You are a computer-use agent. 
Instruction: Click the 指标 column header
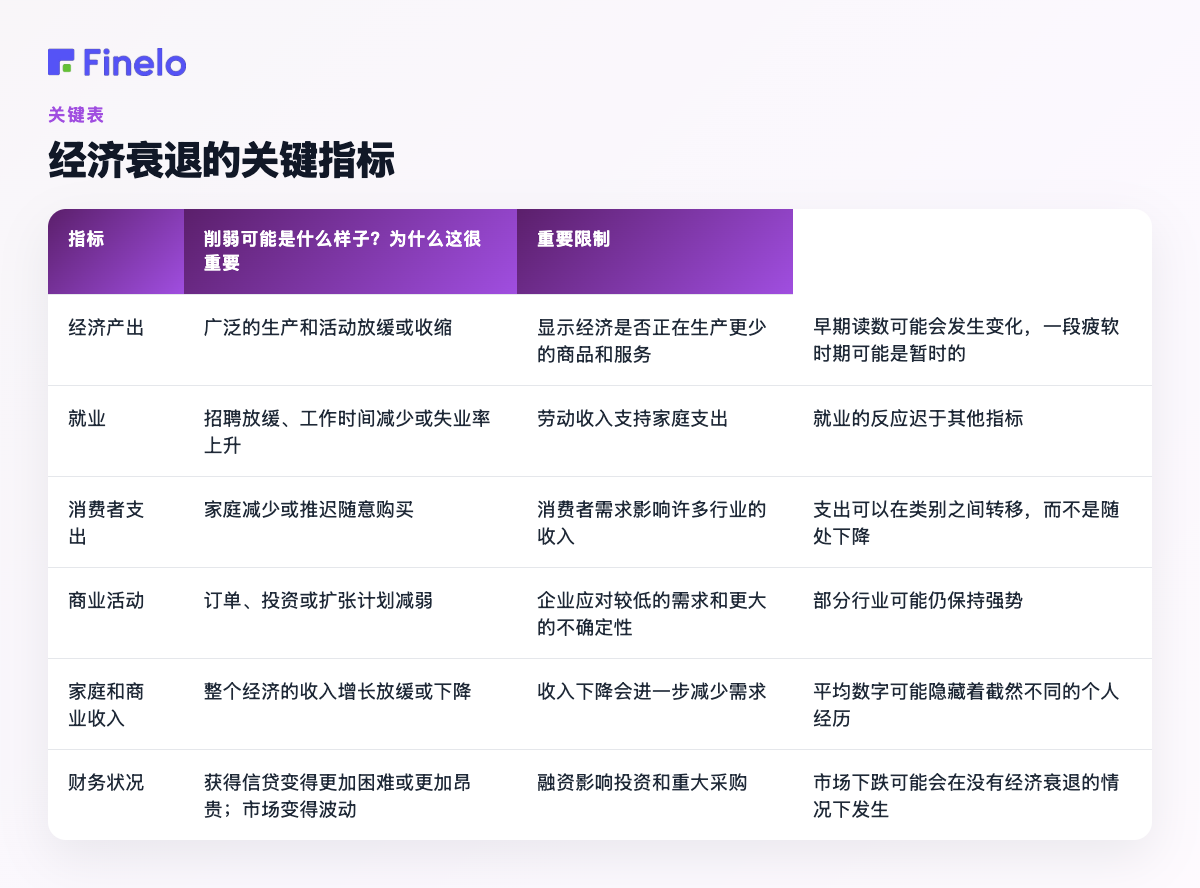point(116,251)
